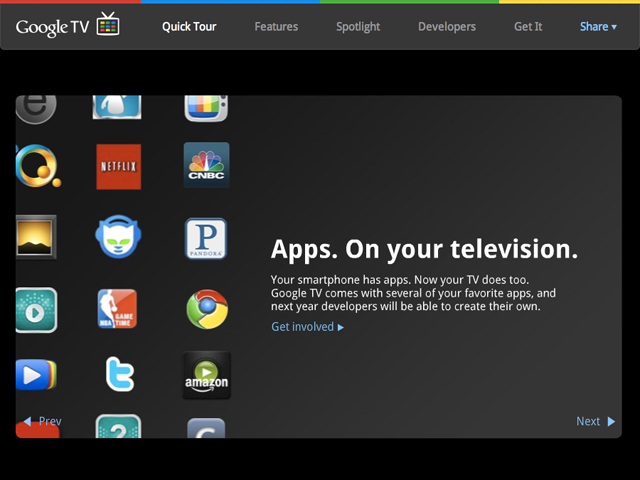
Task: Open the blue penguin-like figure icon
Action: click(117, 107)
